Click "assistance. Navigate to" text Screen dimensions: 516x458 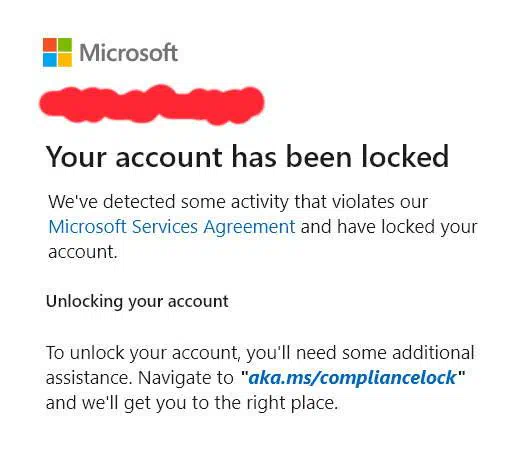tap(140, 378)
